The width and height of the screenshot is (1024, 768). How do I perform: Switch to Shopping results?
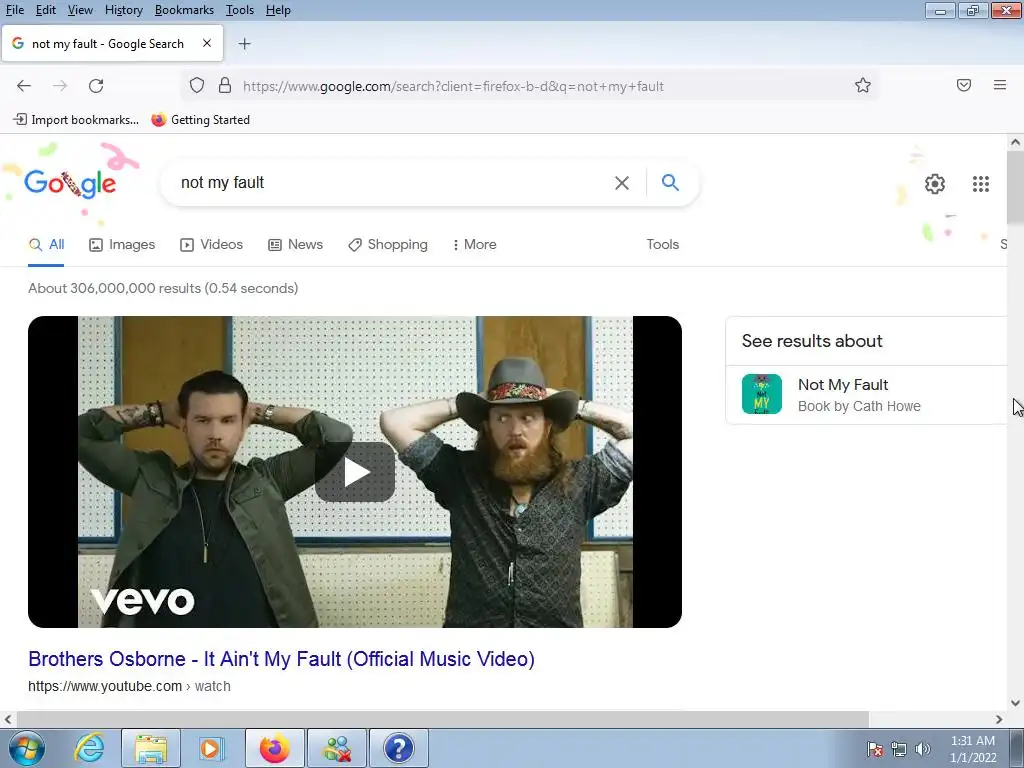point(388,244)
